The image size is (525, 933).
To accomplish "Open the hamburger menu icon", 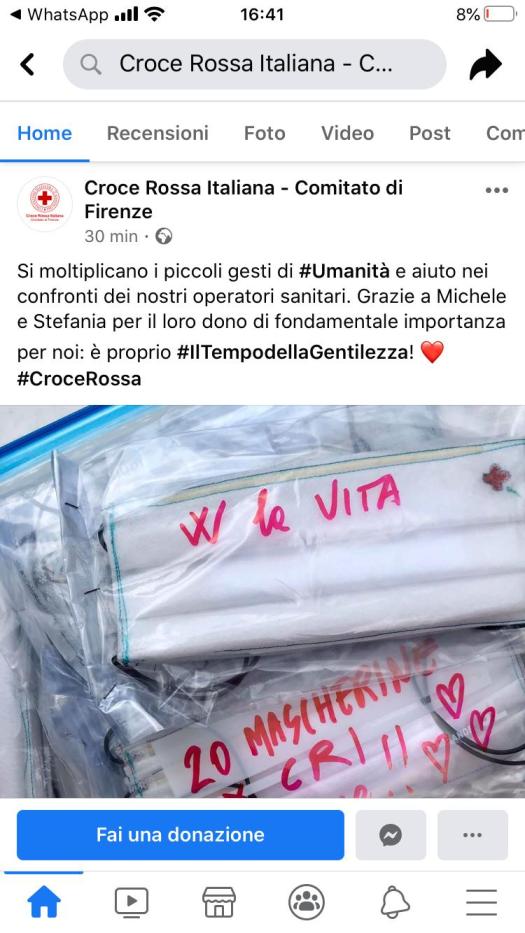I will [482, 902].
